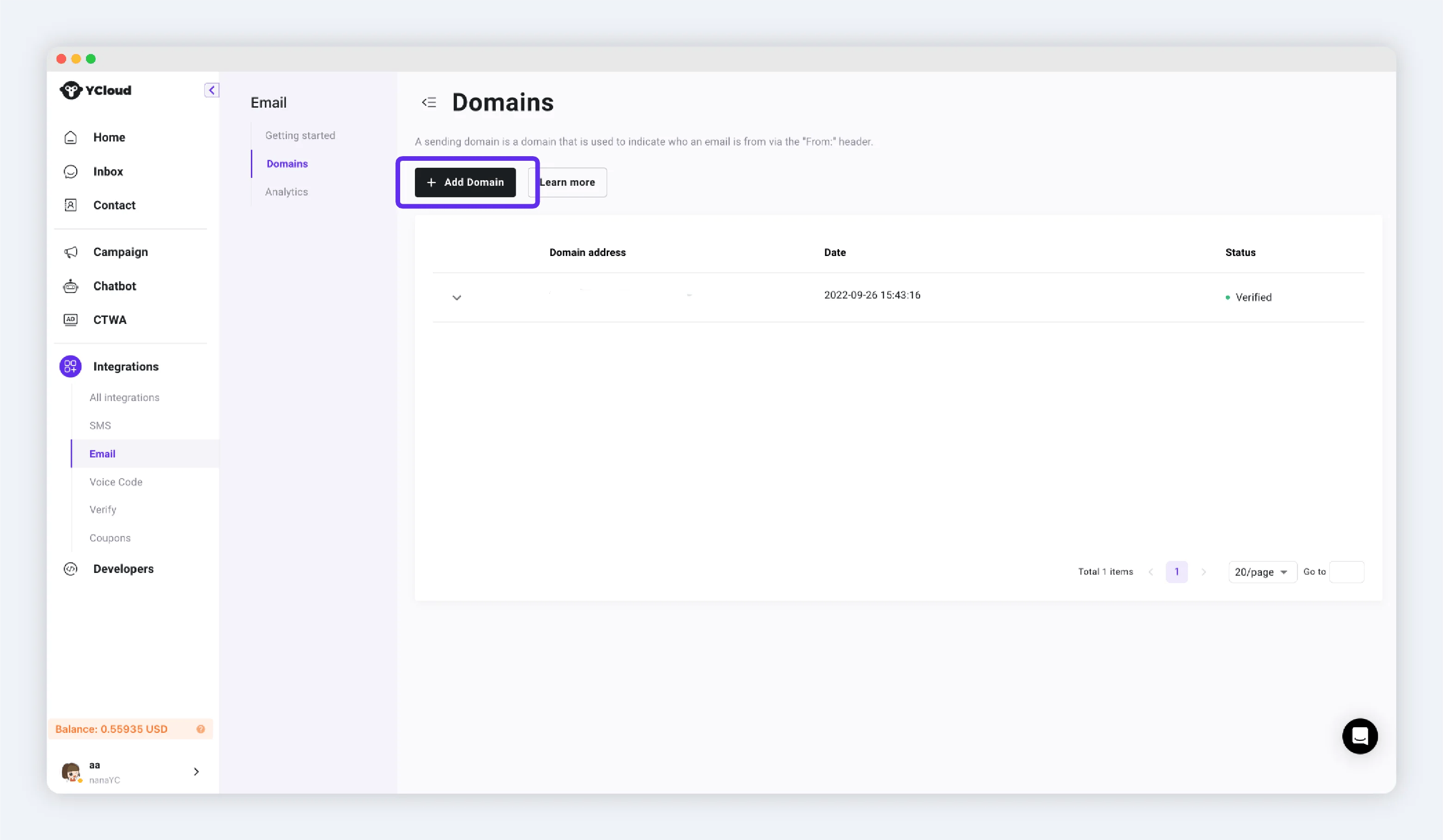
Task: Switch to the Analytics tab
Action: [x=286, y=192]
